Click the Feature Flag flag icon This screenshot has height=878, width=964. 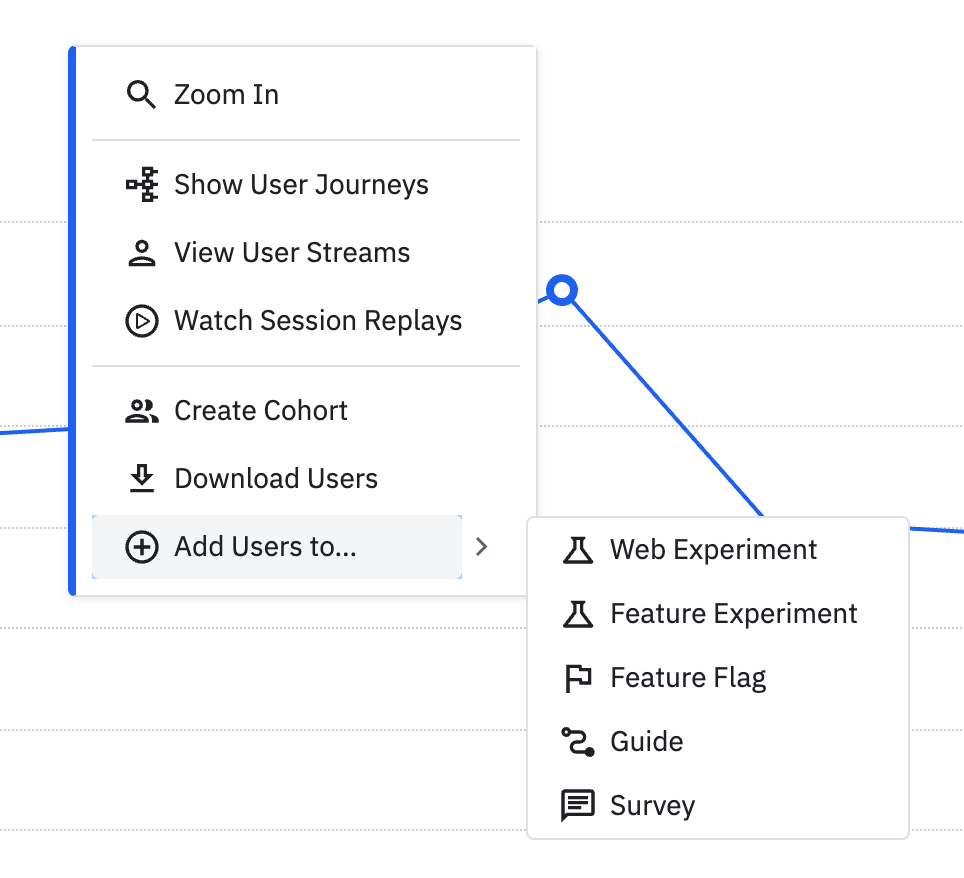[x=578, y=678]
